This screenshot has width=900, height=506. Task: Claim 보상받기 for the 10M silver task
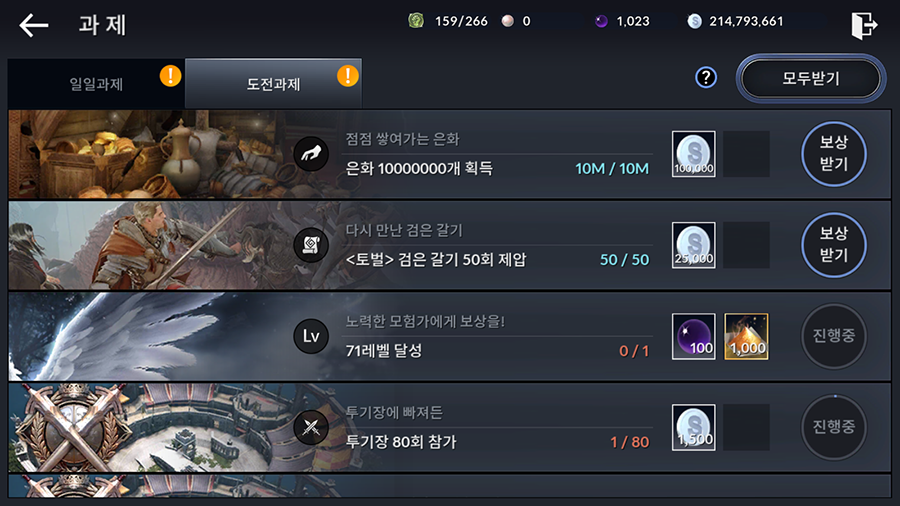pos(833,153)
